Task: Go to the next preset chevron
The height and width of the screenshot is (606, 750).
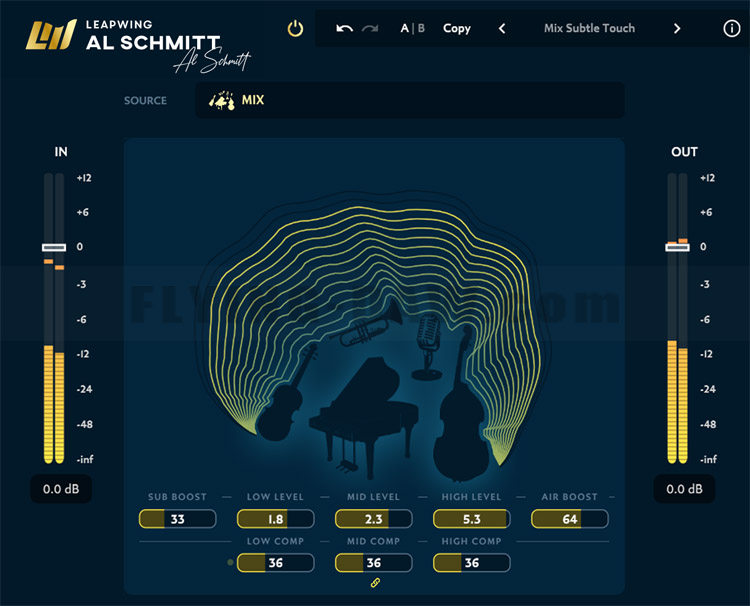Action: click(x=677, y=29)
